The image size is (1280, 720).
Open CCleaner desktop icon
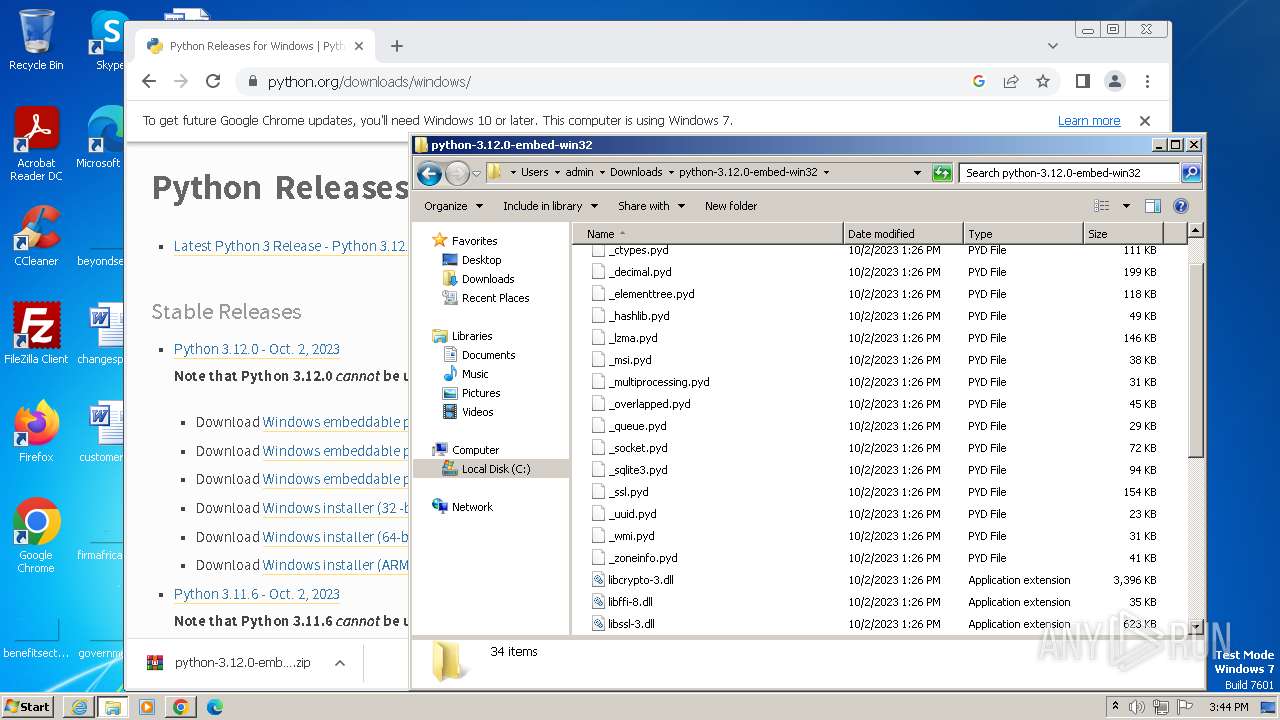click(x=36, y=236)
